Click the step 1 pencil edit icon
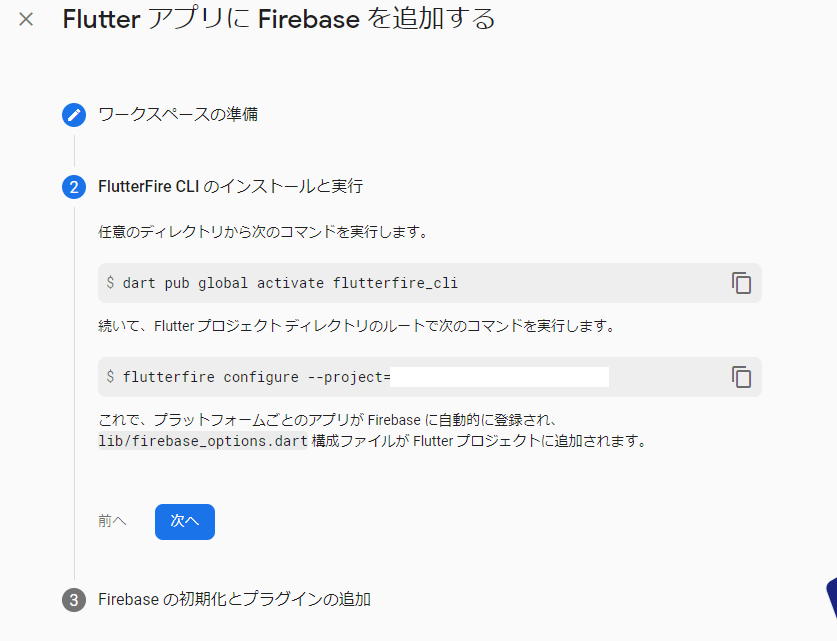This screenshot has height=641, width=837. click(74, 115)
